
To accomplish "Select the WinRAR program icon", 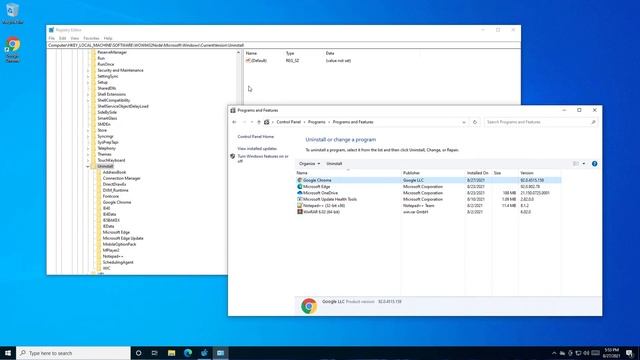I will (x=300, y=212).
